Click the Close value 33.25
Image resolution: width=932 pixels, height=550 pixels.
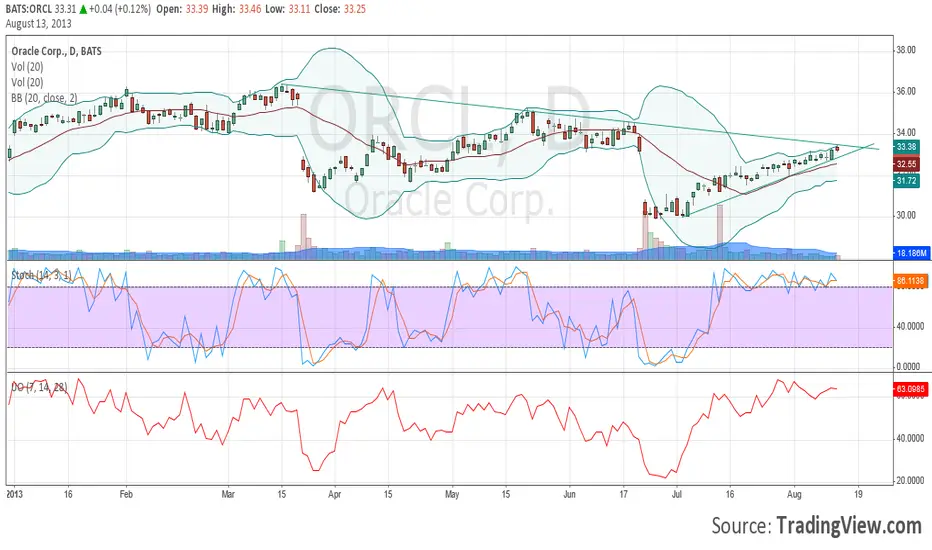click(x=355, y=9)
